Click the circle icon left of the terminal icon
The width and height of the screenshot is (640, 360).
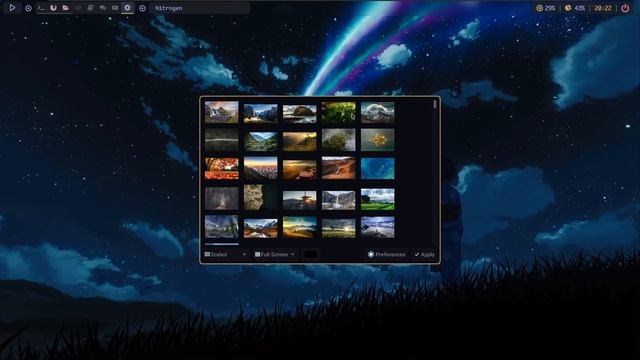[x=28, y=8]
